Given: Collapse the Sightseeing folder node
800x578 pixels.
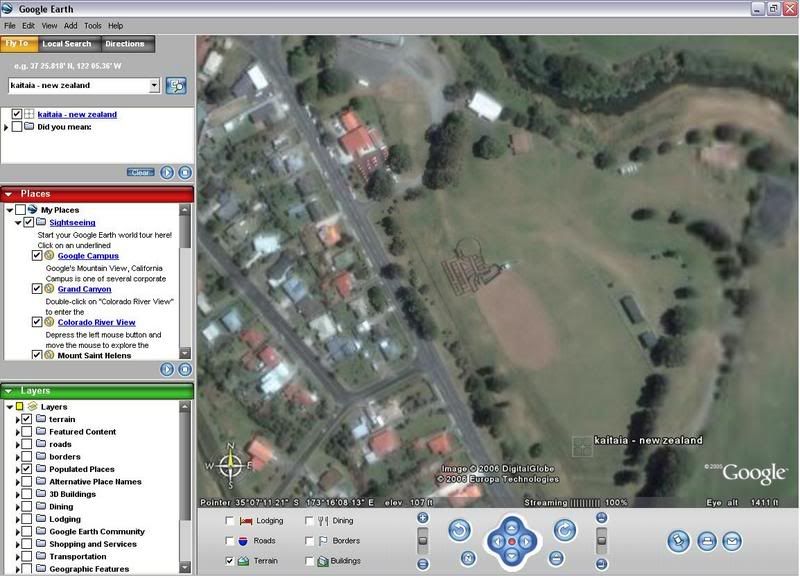Looking at the screenshot, I should [18, 223].
